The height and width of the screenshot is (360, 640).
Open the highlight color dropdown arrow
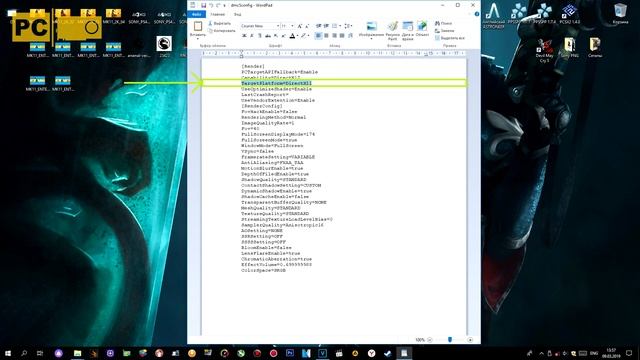pyautogui.click(x=309, y=36)
